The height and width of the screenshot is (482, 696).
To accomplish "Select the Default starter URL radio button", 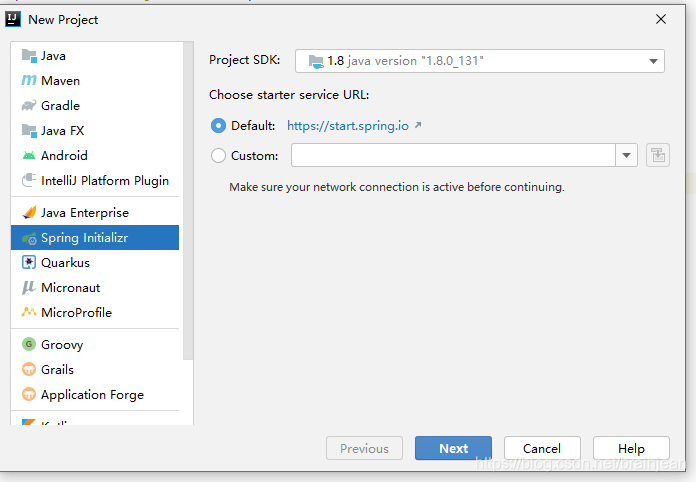I will 218,126.
